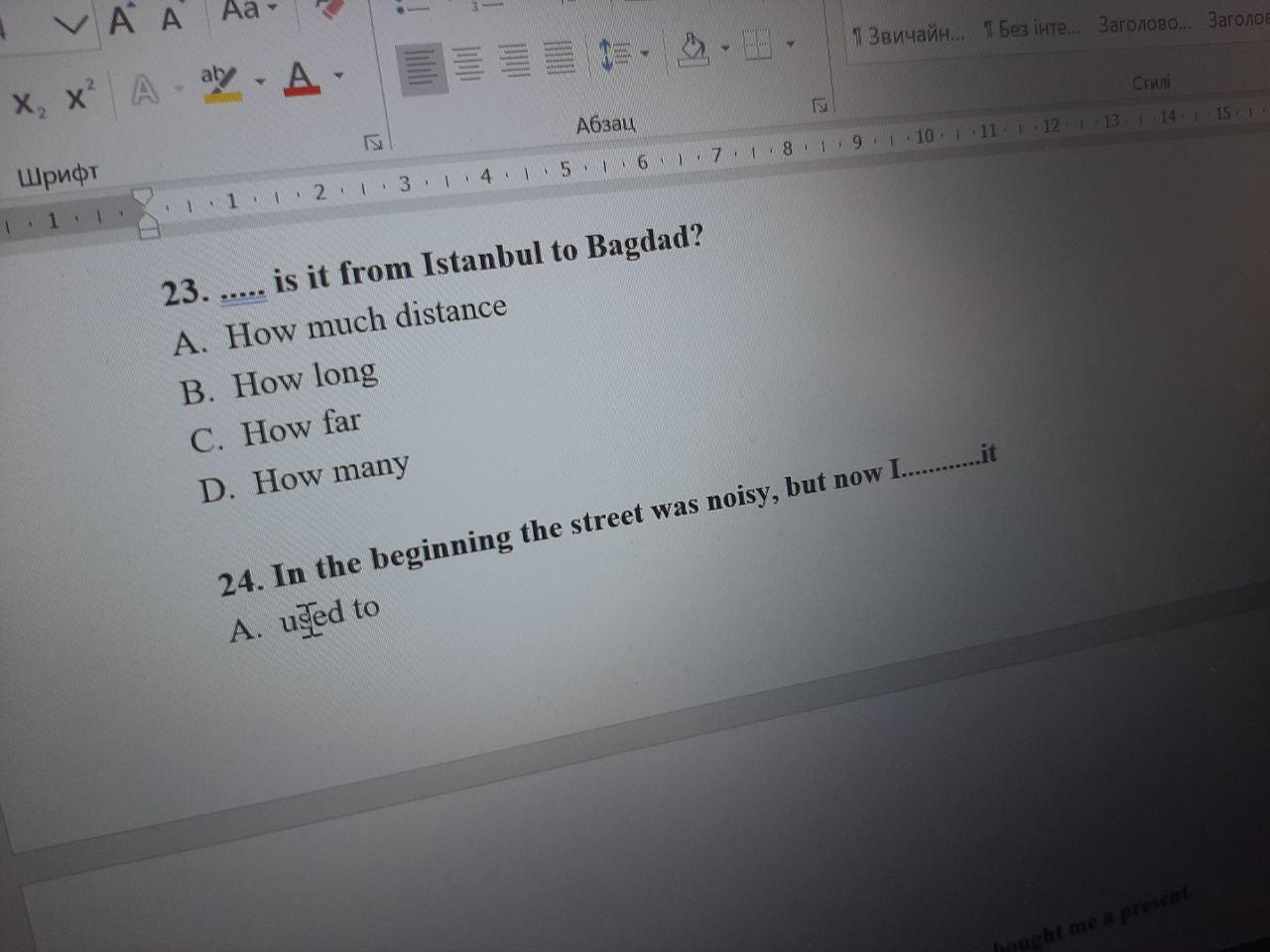The image size is (1270, 952).
Task: Click answer 'used to' under question 24
Action: tap(329, 615)
